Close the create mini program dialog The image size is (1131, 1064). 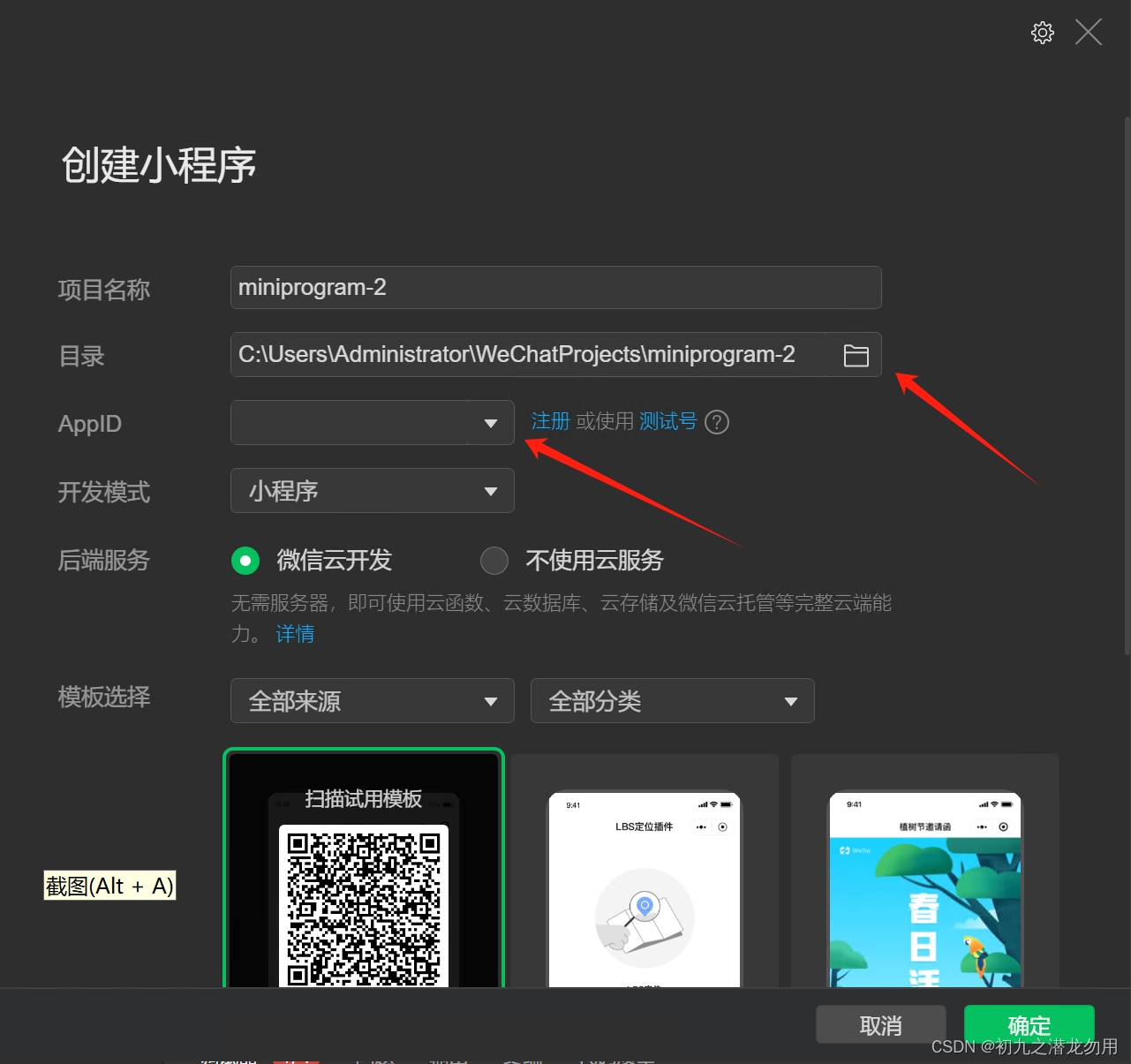coord(1089,33)
